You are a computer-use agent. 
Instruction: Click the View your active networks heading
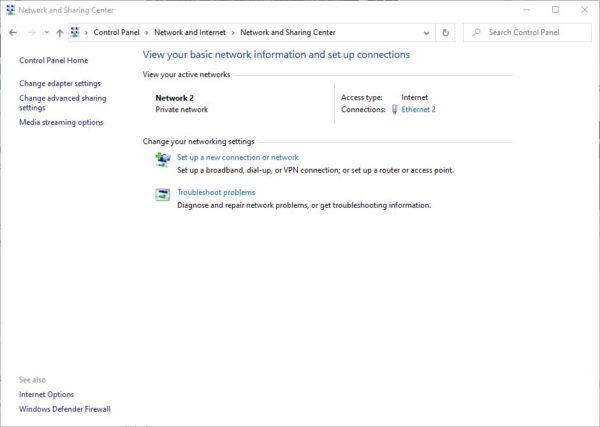pyautogui.click(x=186, y=75)
